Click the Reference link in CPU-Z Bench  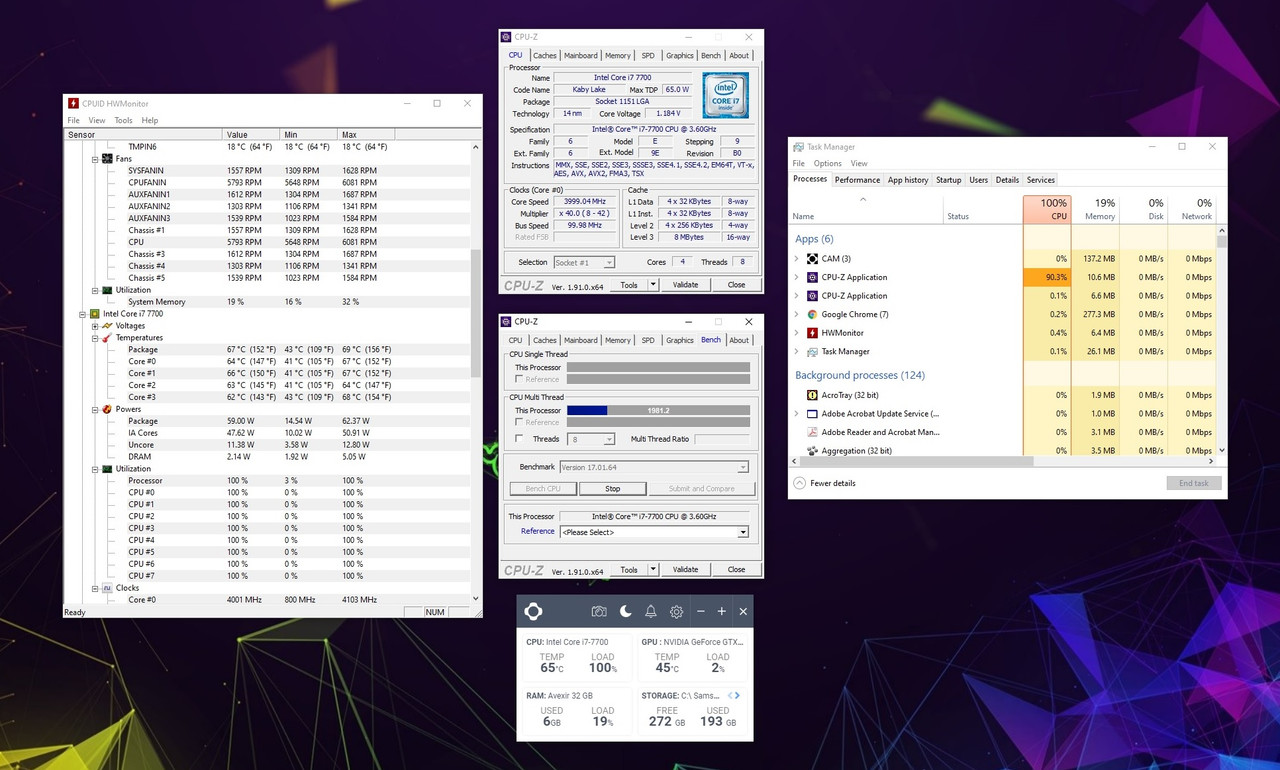point(537,531)
